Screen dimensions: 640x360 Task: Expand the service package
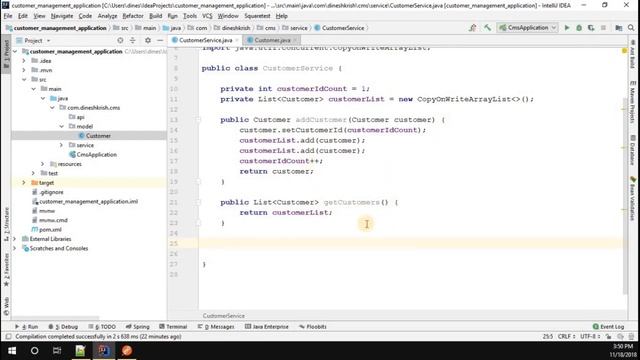pyautogui.click(x=61, y=145)
